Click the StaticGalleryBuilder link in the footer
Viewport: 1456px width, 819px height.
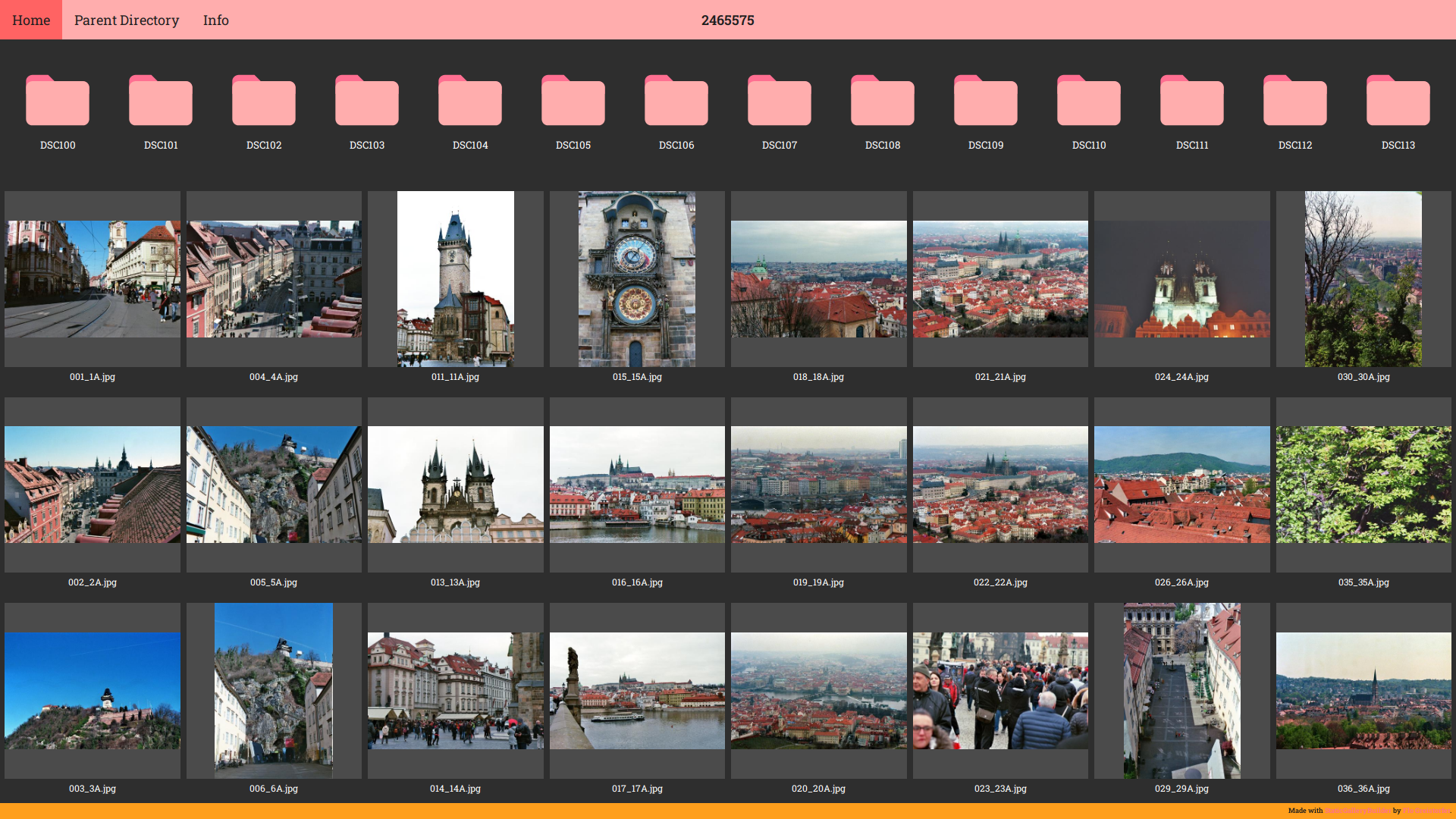tap(1359, 810)
